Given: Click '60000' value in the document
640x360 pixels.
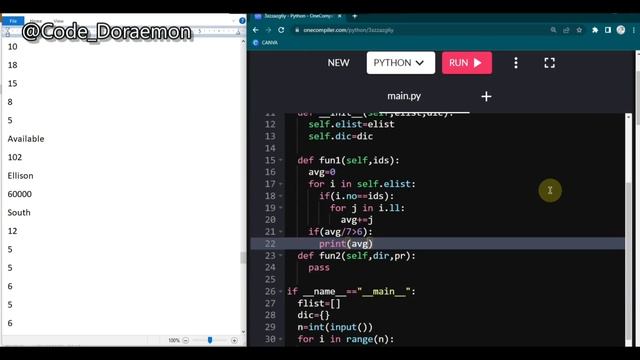Looking at the screenshot, I should [20, 194].
